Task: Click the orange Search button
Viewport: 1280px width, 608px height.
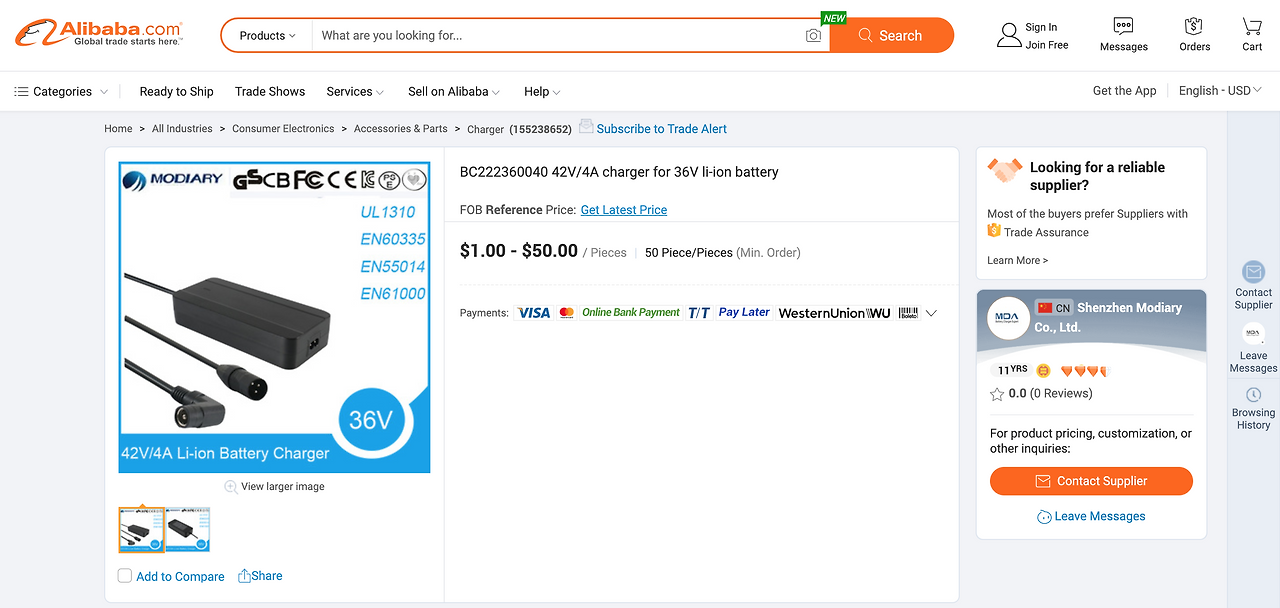Action: 891,36
